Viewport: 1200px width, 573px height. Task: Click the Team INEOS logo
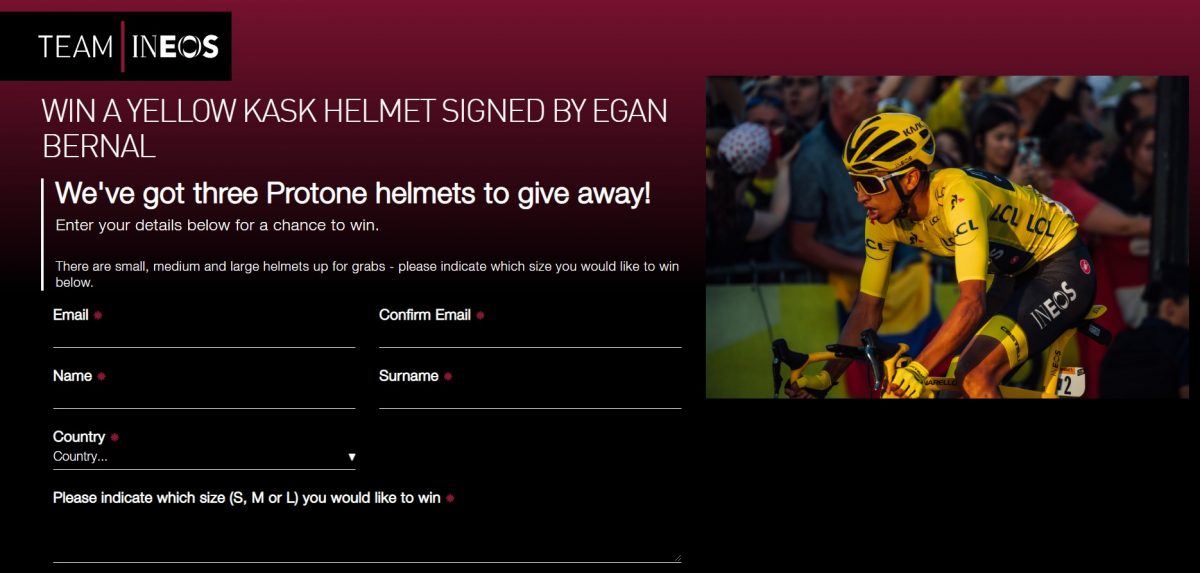tap(115, 46)
